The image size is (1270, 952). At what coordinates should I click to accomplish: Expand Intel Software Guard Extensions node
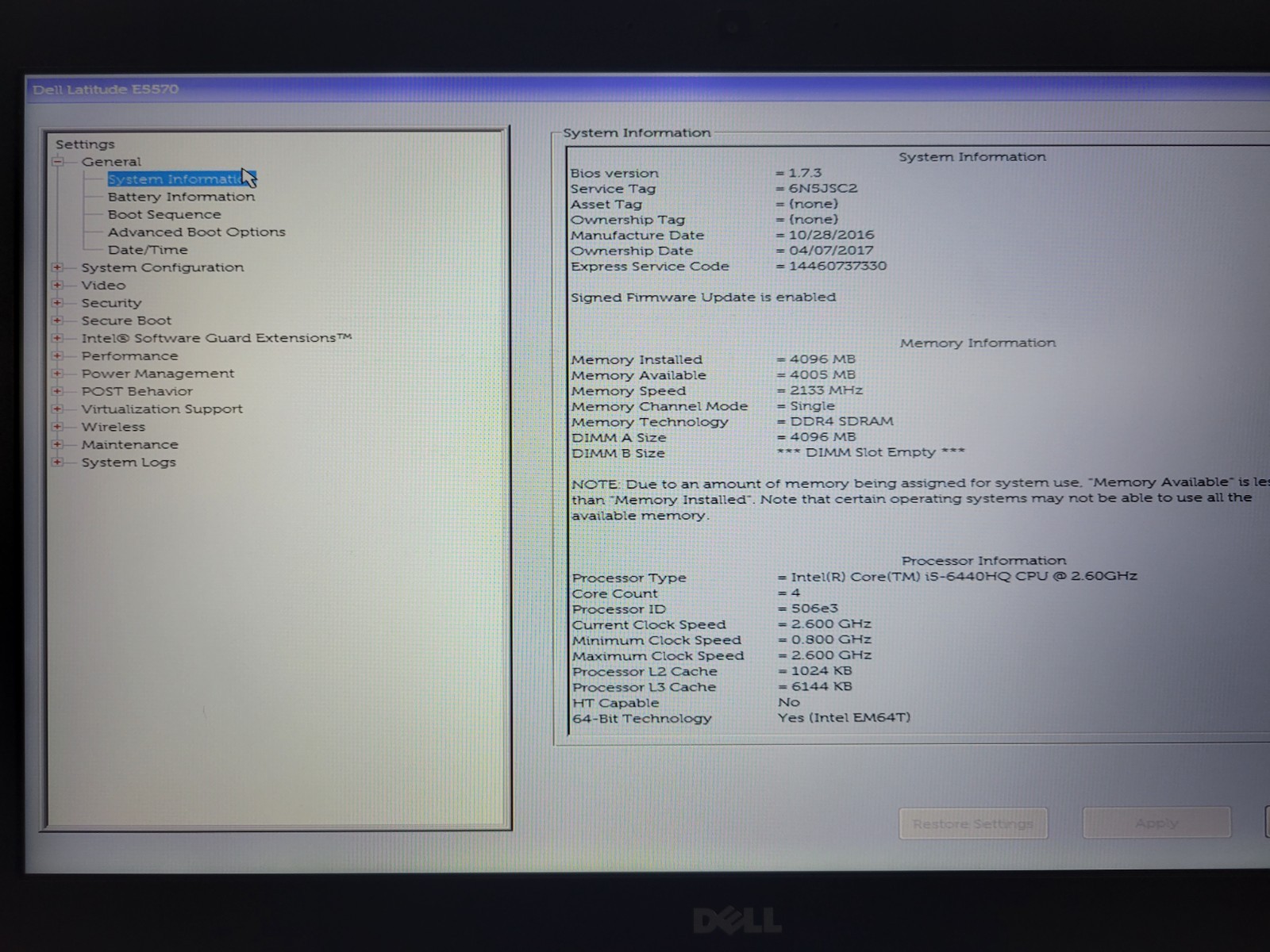pyautogui.click(x=58, y=338)
